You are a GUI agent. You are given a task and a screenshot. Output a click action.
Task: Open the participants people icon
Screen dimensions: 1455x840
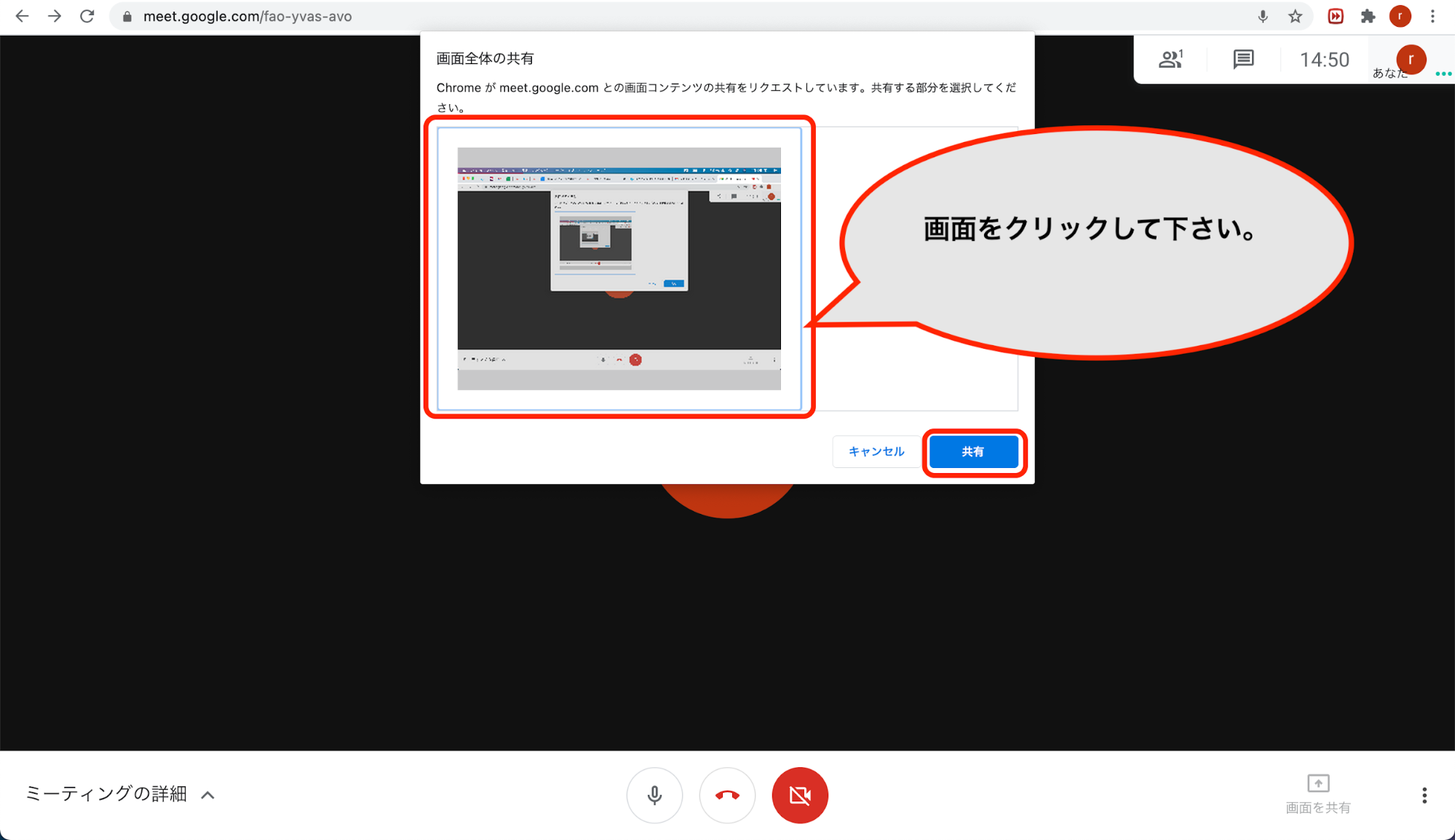point(1170,59)
